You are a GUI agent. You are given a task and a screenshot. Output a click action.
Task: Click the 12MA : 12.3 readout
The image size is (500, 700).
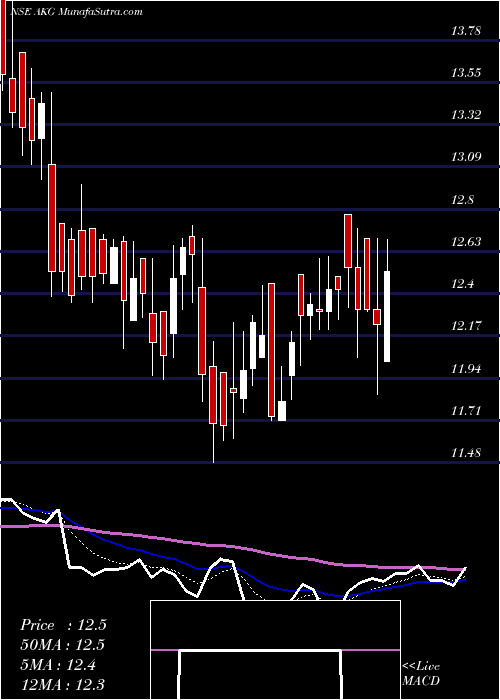(x=63, y=685)
